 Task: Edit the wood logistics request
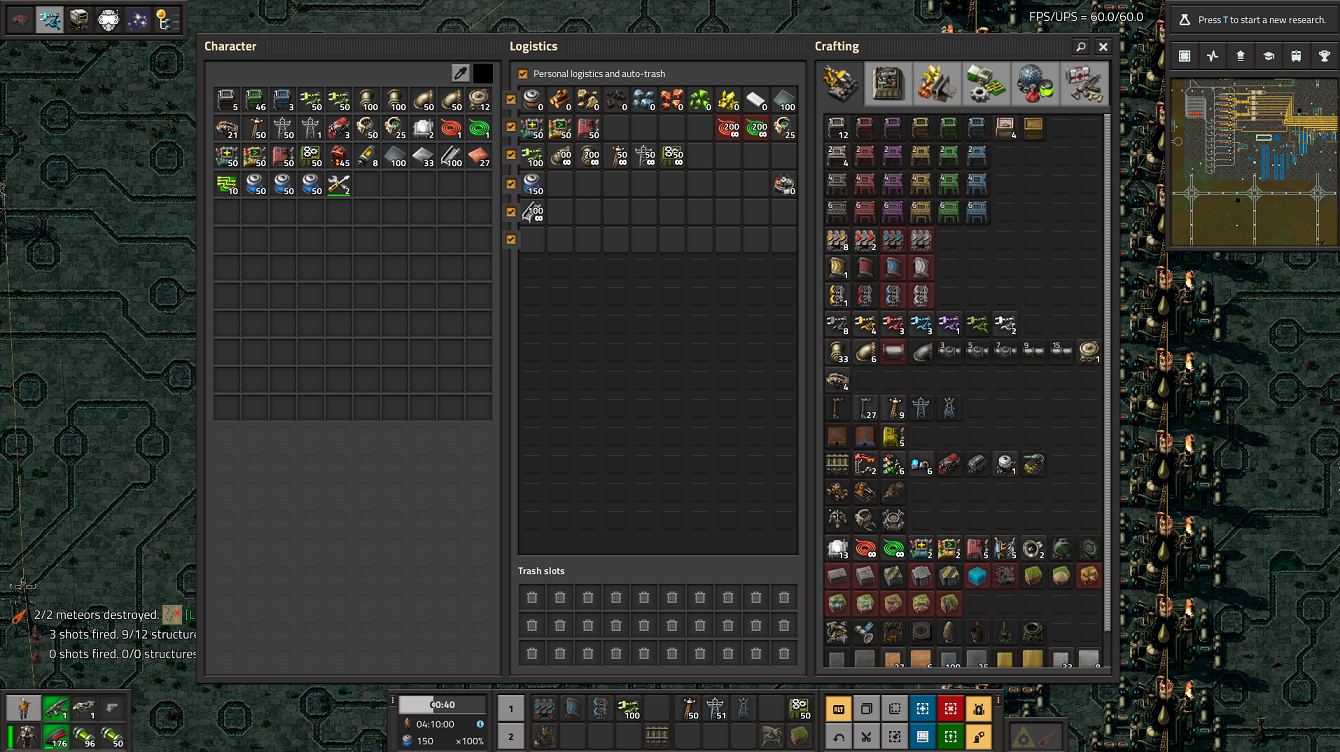tap(560, 100)
